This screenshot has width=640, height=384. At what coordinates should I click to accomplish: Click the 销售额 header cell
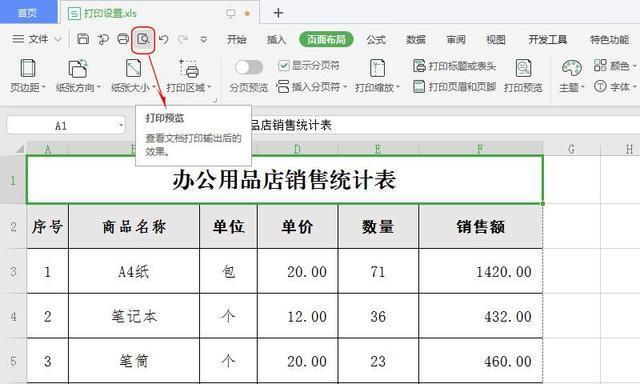(481, 226)
